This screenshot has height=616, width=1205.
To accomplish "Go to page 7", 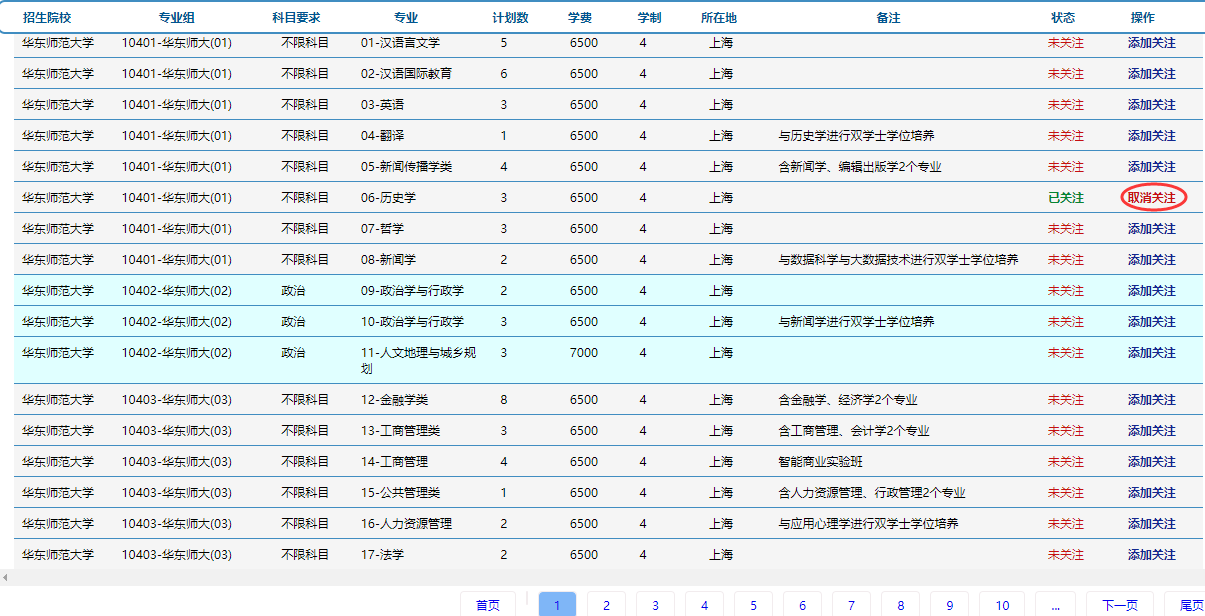I will 851,605.
